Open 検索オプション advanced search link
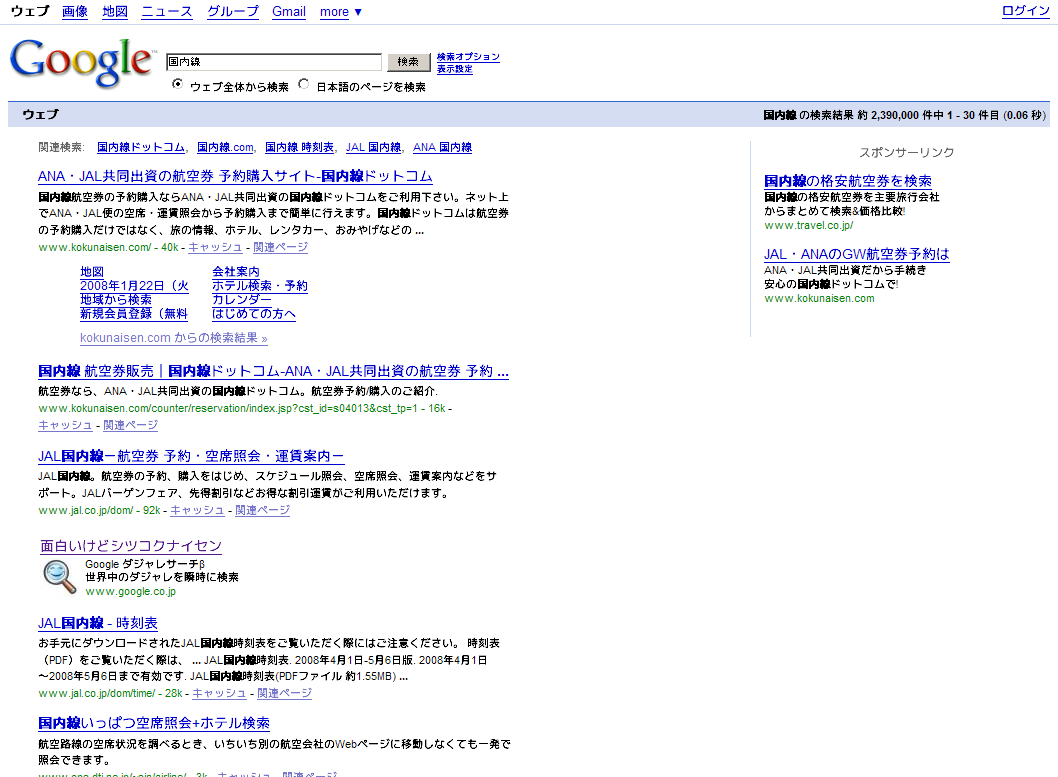The height and width of the screenshot is (777, 1058). pyautogui.click(x=468, y=57)
